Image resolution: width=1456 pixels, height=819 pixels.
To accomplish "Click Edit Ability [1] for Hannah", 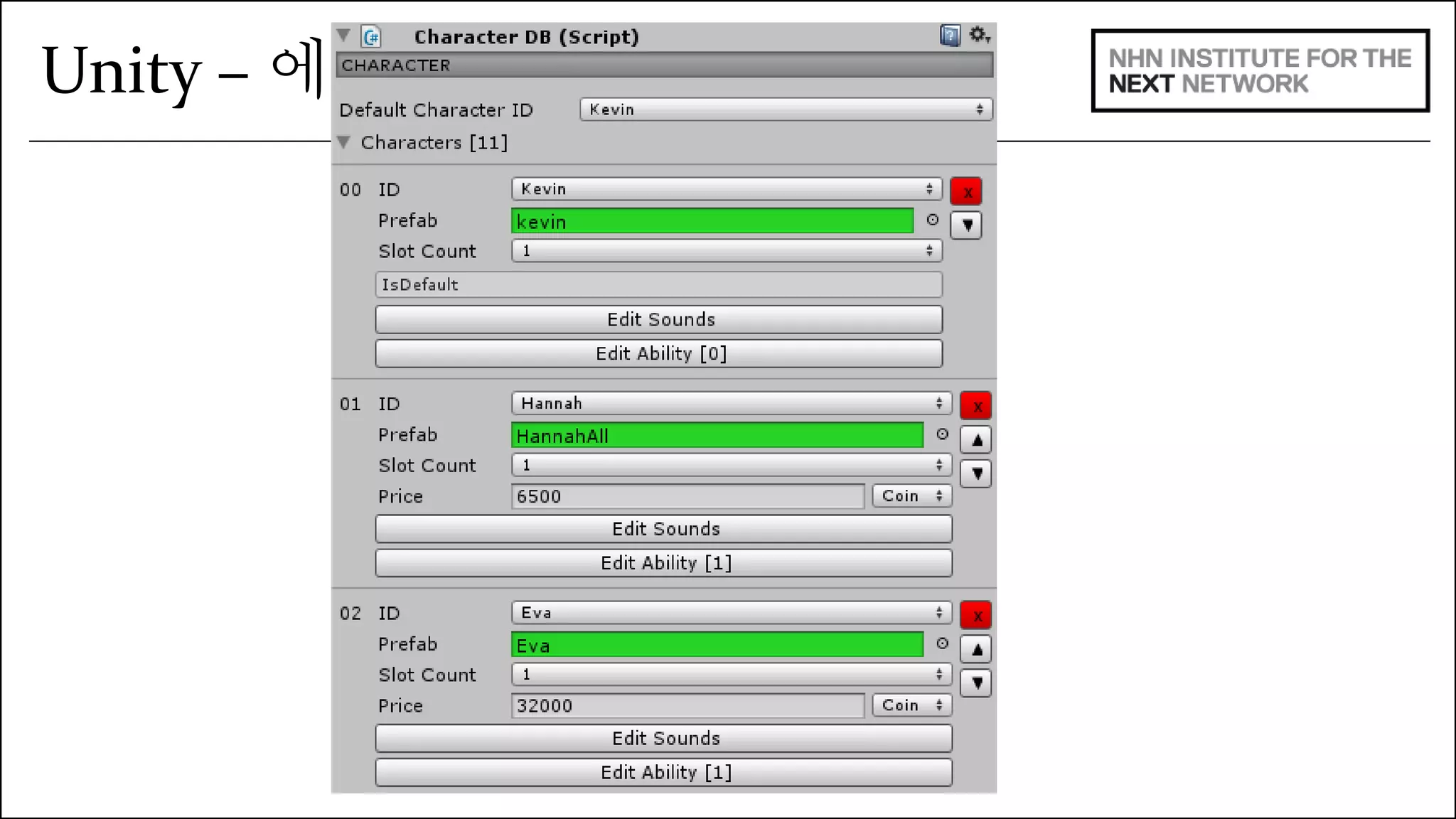I will [663, 563].
